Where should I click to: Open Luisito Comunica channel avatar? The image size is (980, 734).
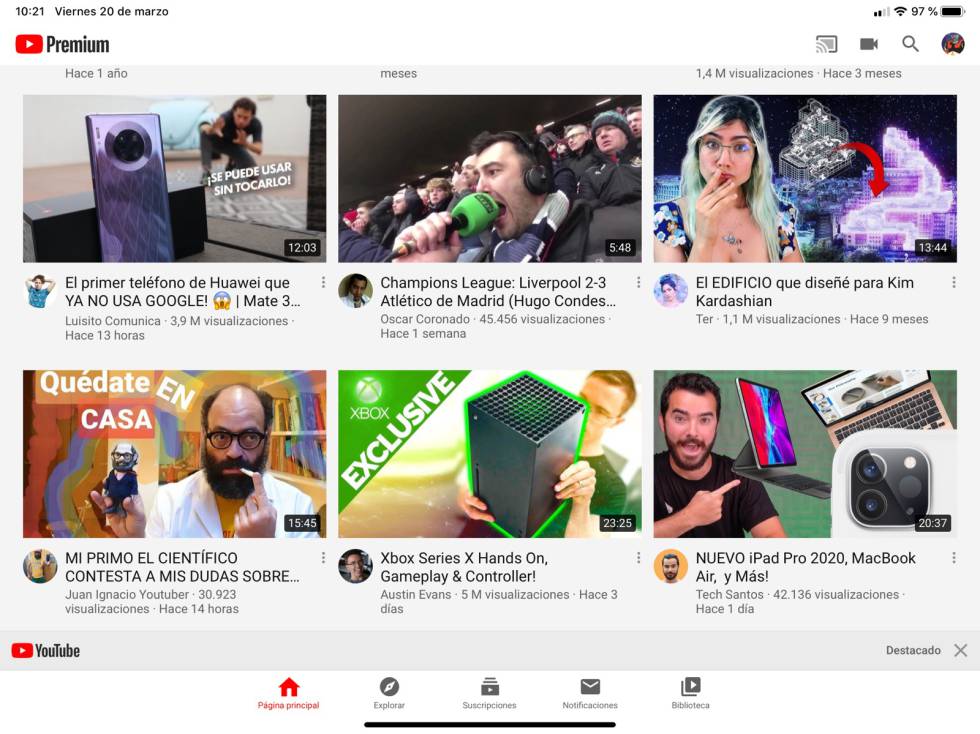[40, 291]
